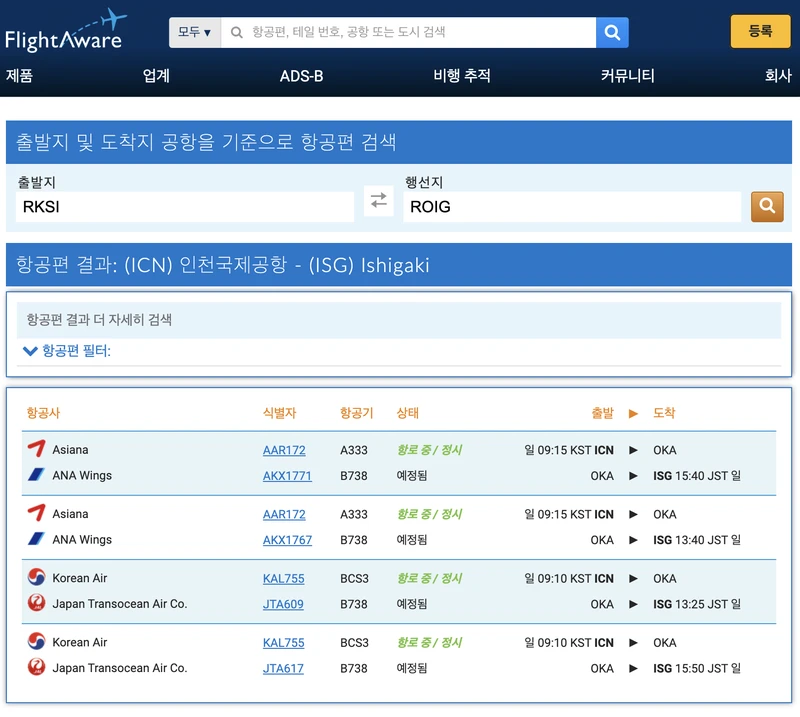The height and width of the screenshot is (717, 800).
Task: Click the 식별자 column header
Action: tap(280, 413)
